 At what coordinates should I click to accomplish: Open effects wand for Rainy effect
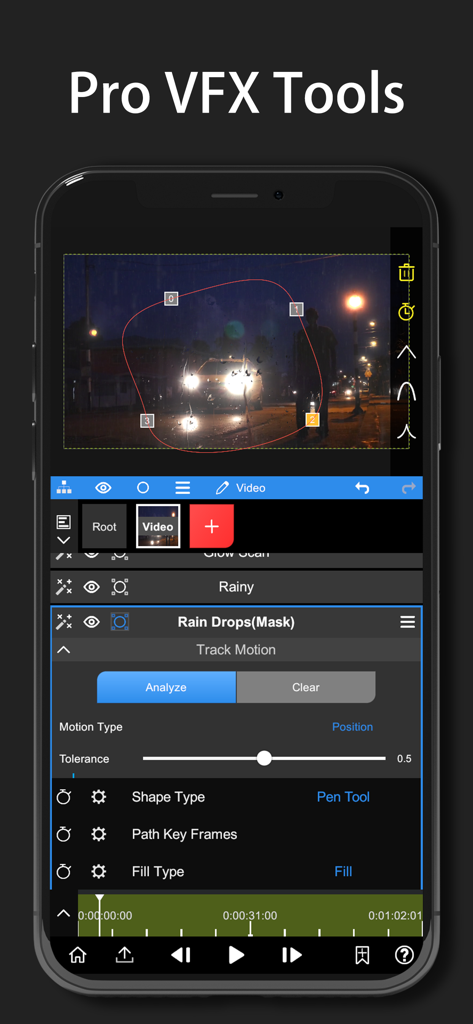[x=64, y=586]
